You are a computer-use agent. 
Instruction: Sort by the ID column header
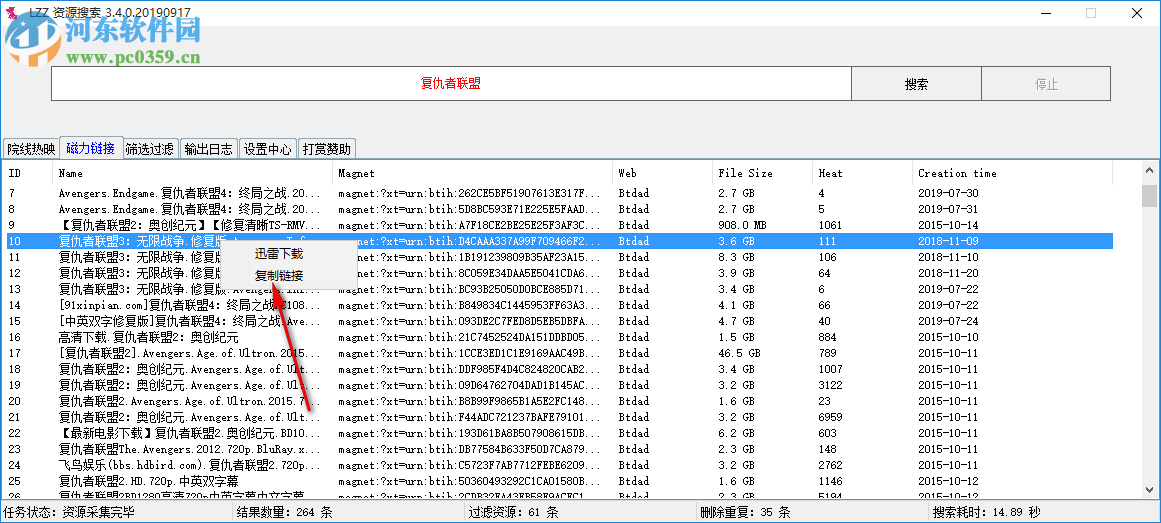(27, 173)
